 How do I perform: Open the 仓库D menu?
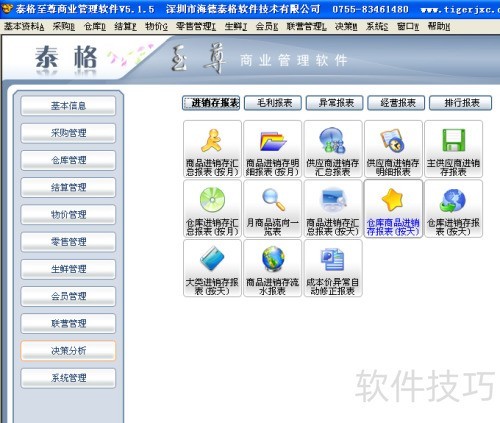[x=95, y=27]
